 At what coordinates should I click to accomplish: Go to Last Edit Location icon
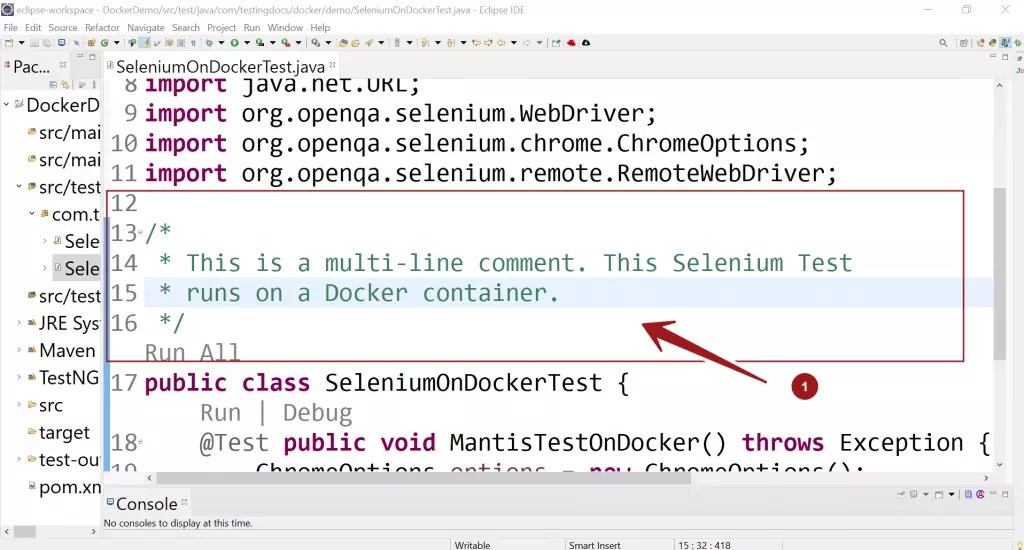click(x=477, y=42)
